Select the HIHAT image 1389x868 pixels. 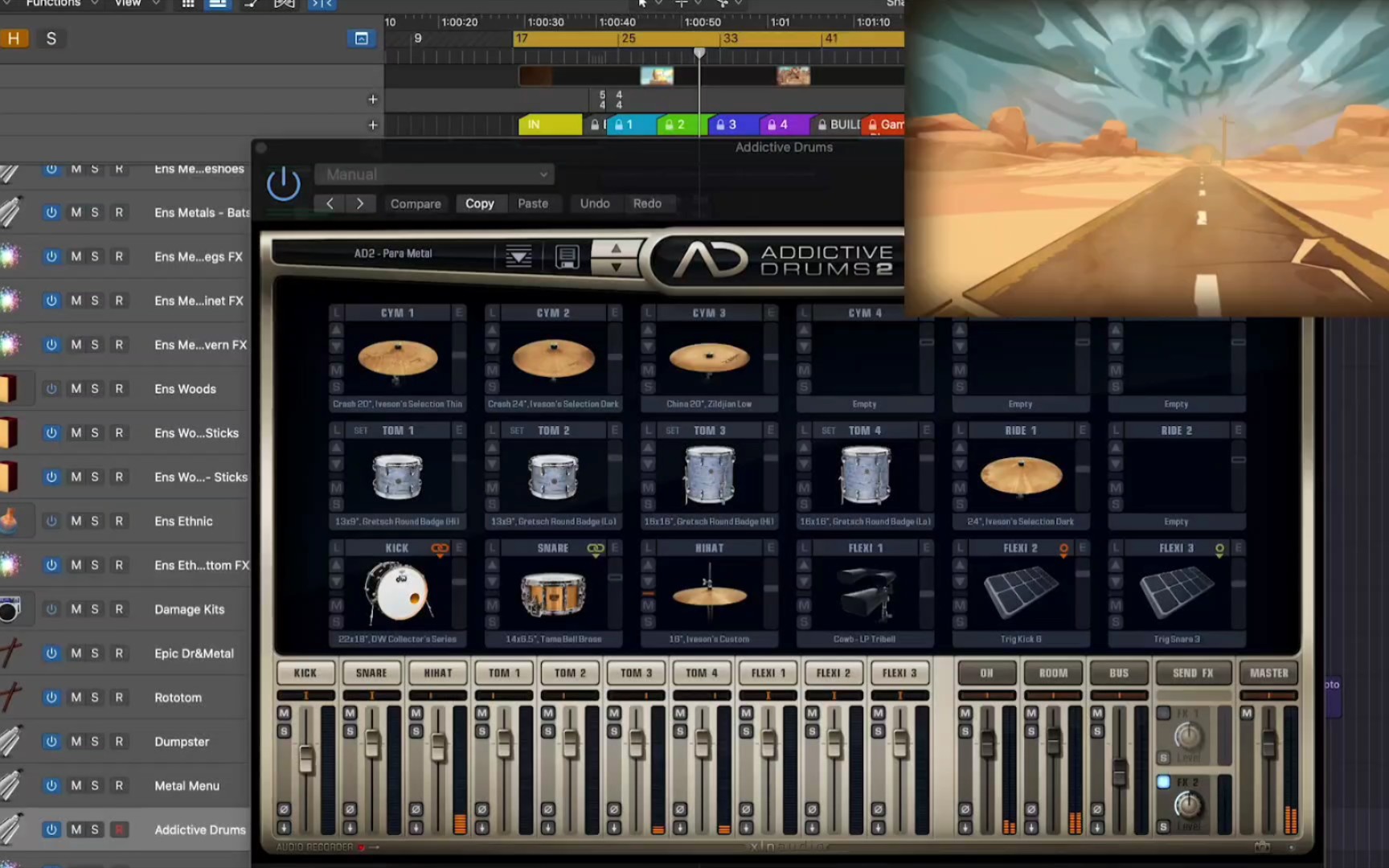pyautogui.click(x=709, y=593)
